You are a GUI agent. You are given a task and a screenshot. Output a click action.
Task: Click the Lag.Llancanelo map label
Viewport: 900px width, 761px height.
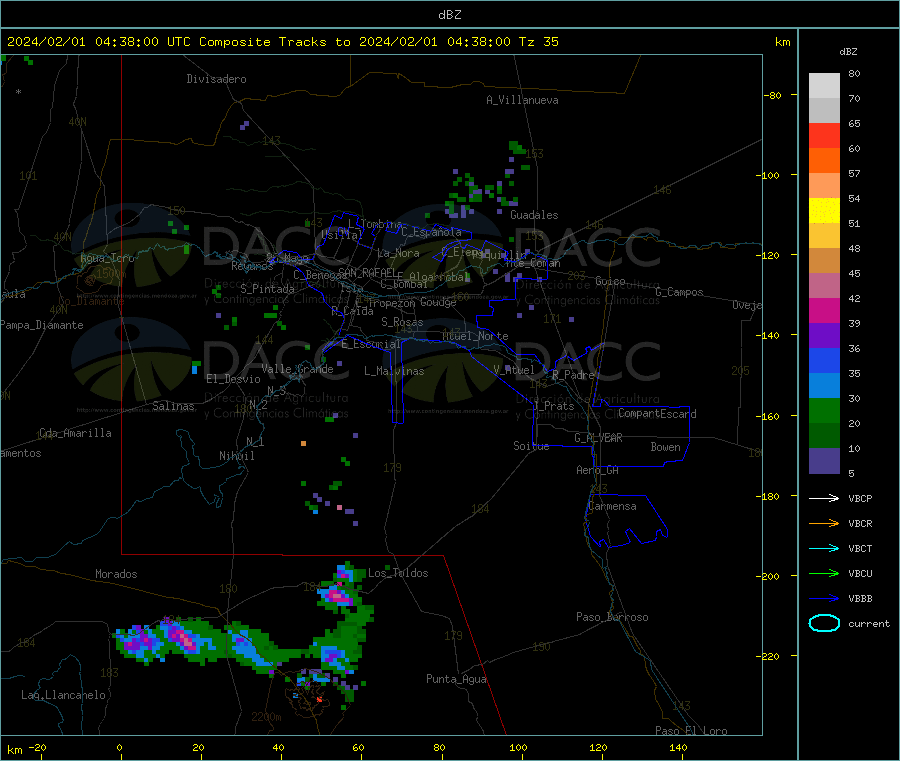point(64,695)
